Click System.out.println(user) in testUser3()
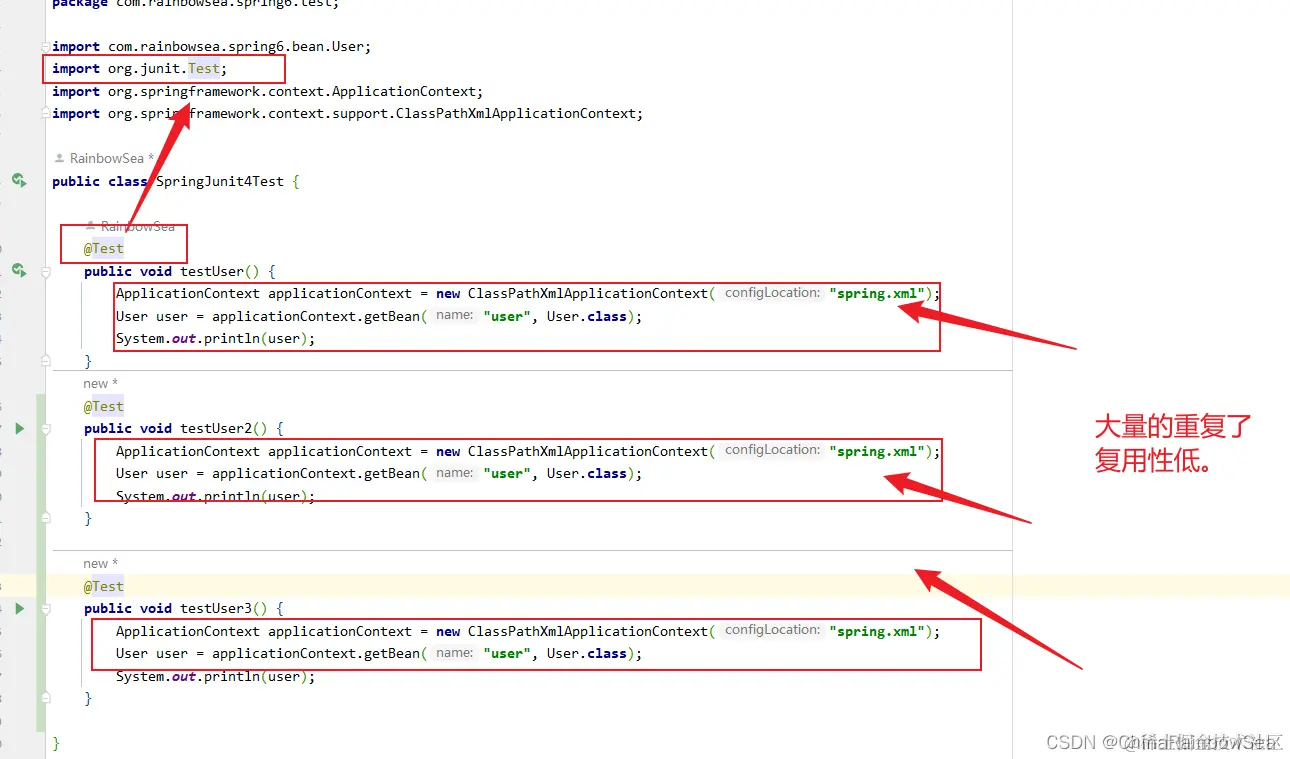1290x759 pixels. pos(215,676)
